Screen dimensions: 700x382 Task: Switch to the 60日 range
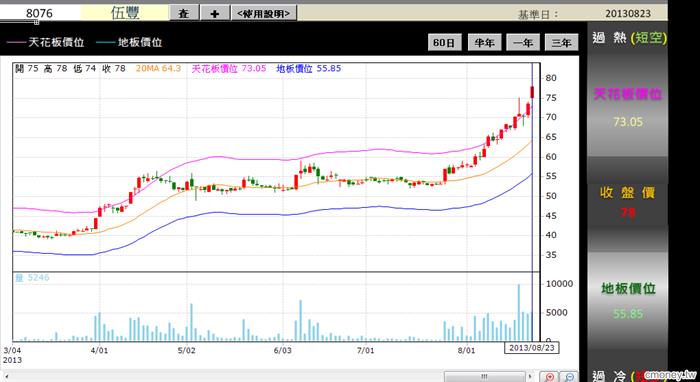pos(444,43)
